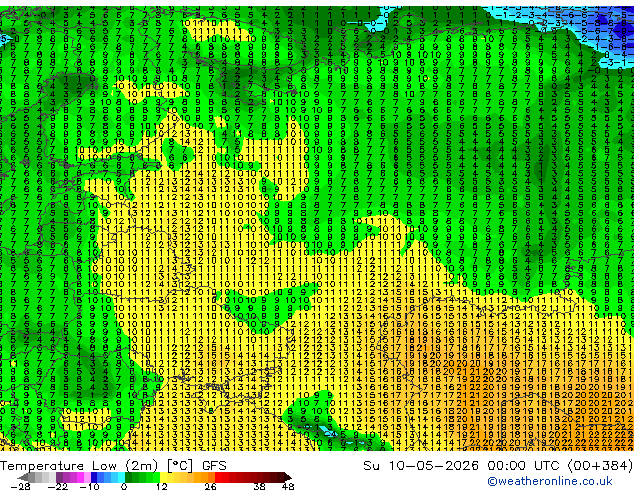Pick the bright red swatch right of '26'

coord(218,477)
